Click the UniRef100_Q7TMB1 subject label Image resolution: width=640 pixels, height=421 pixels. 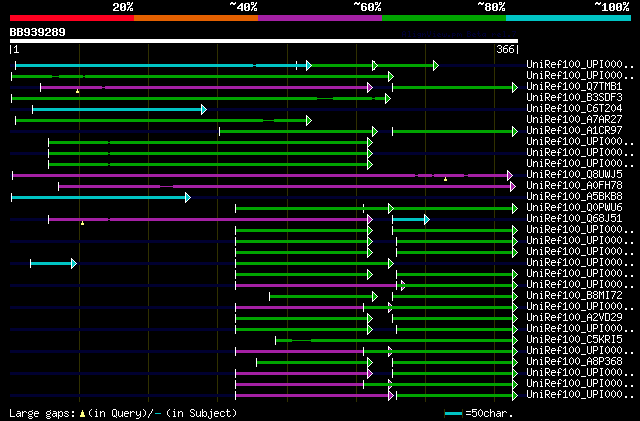click(x=574, y=86)
